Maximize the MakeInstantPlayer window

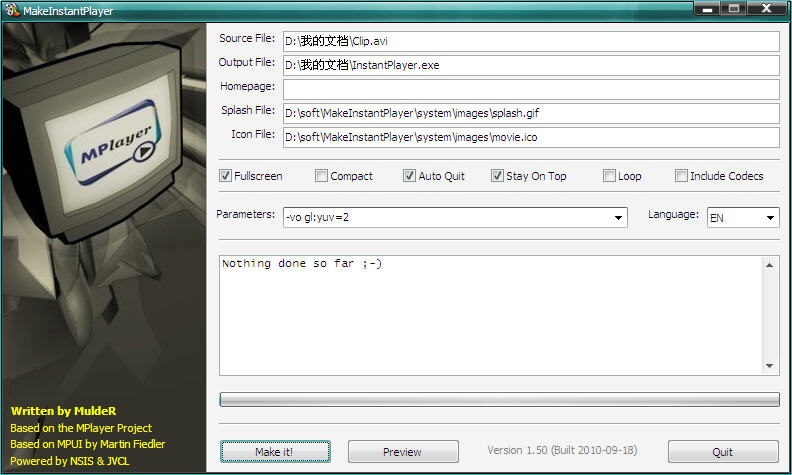click(734, 9)
